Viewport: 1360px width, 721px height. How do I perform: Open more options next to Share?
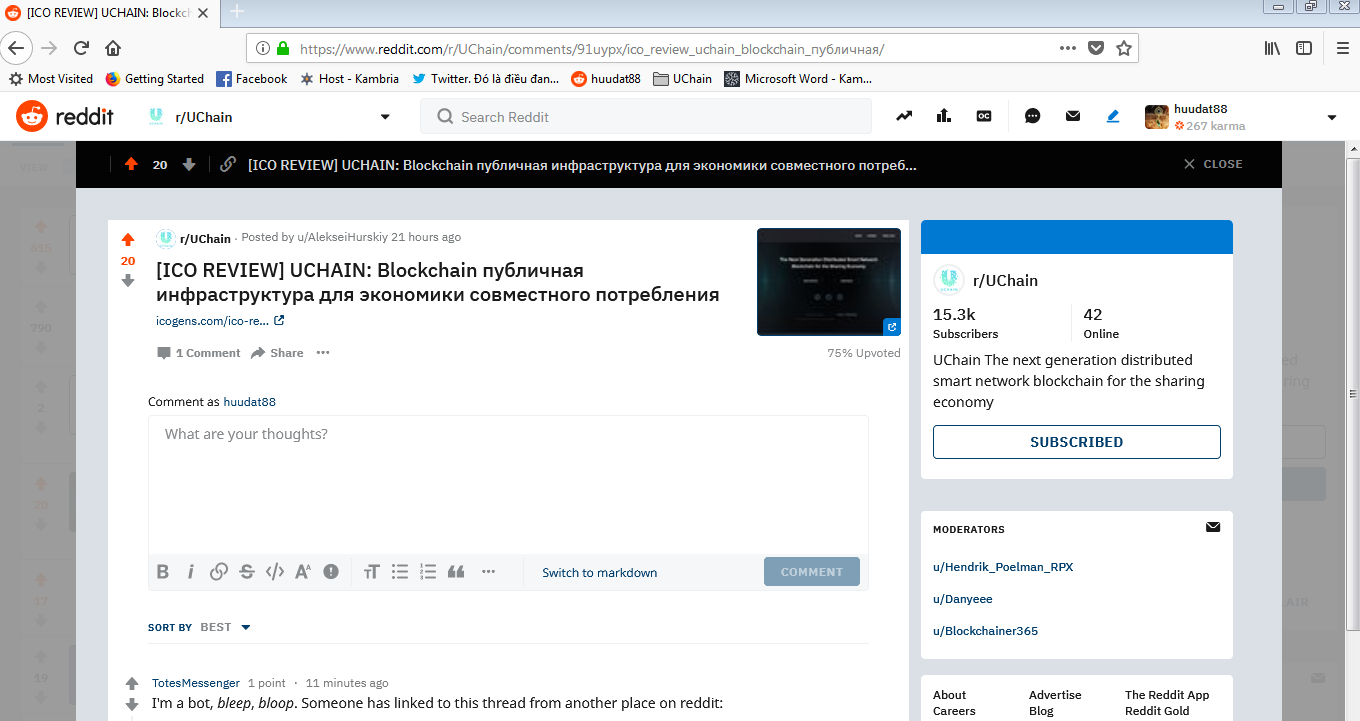323,353
